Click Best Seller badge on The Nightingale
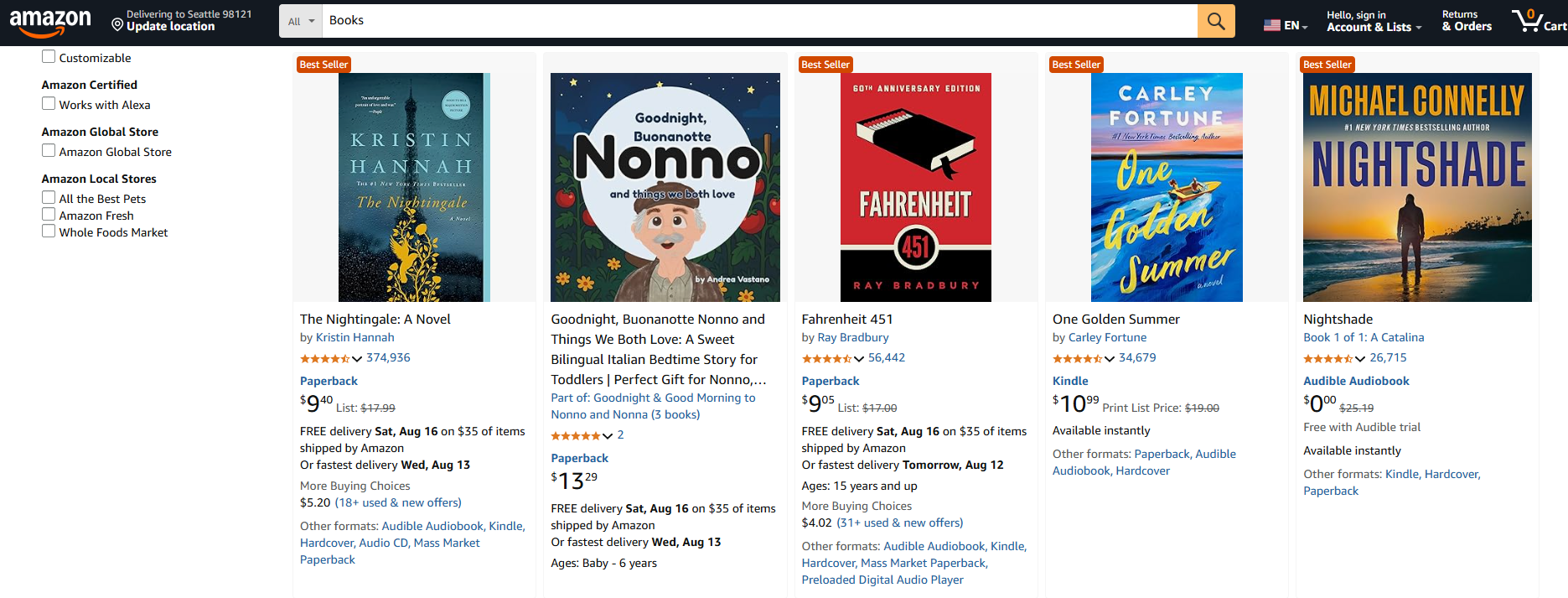1568x598 pixels. [x=323, y=65]
